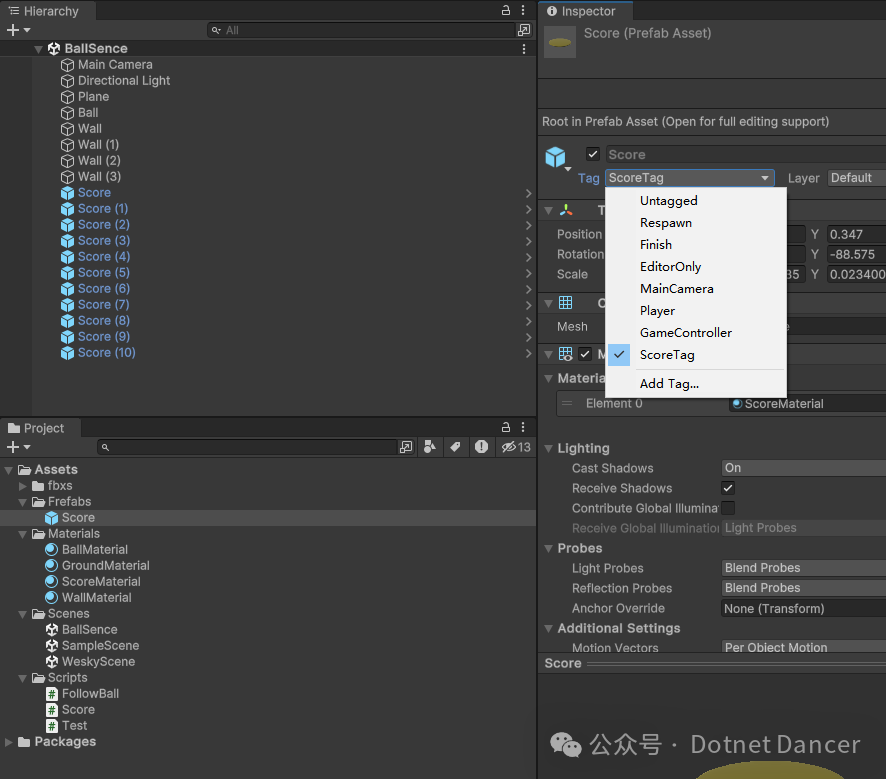Open prefab arrow for Score (5)

[x=528, y=273]
